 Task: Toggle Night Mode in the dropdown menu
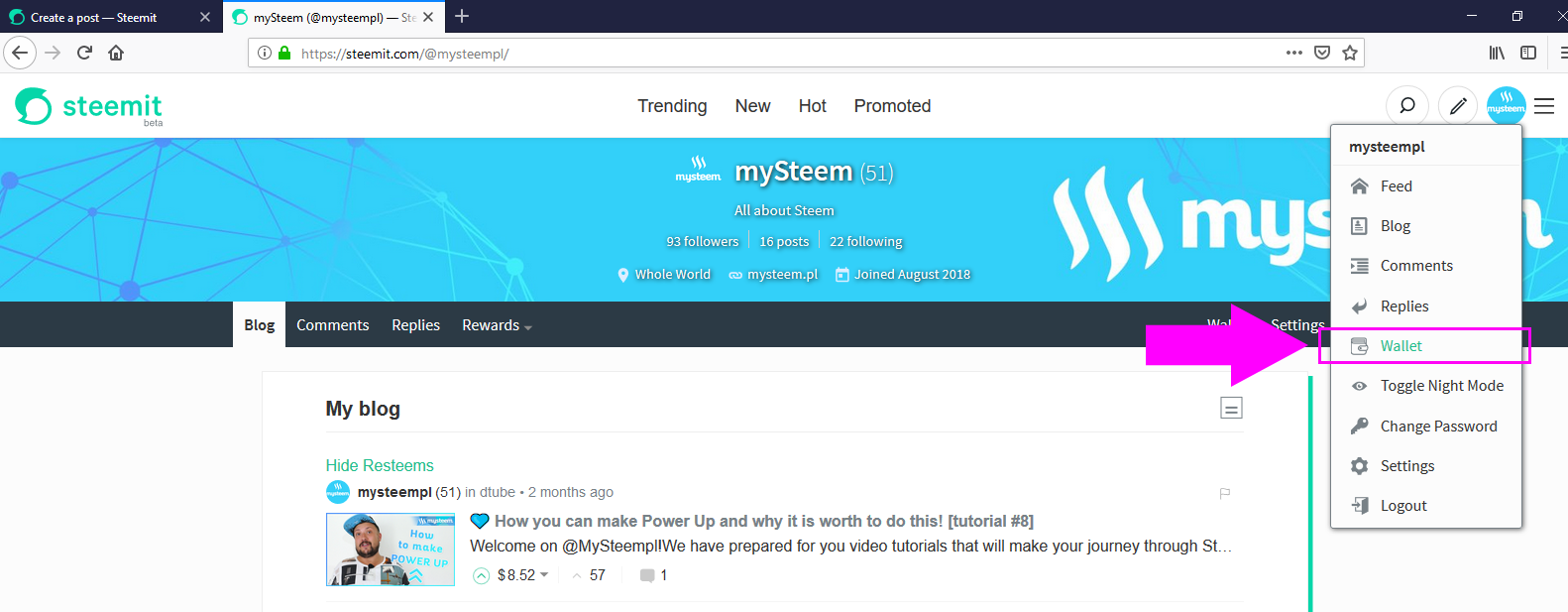[x=1425, y=386]
